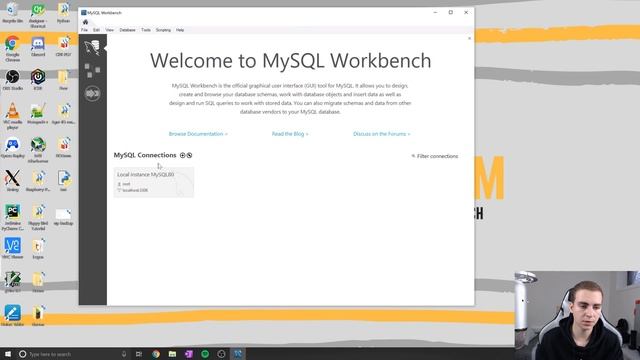Open Recycle Bin desktop icon
Viewport: 640px width, 360px height.
[12, 12]
